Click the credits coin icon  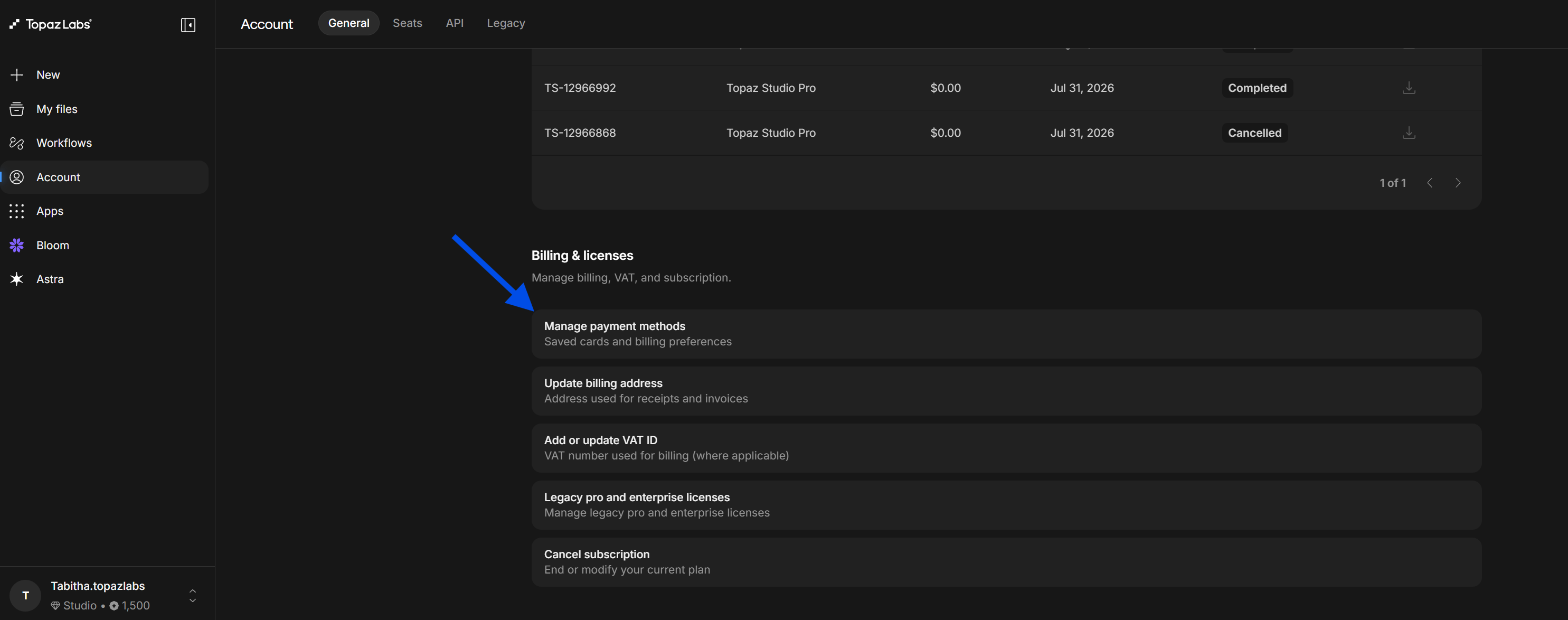pos(114,606)
